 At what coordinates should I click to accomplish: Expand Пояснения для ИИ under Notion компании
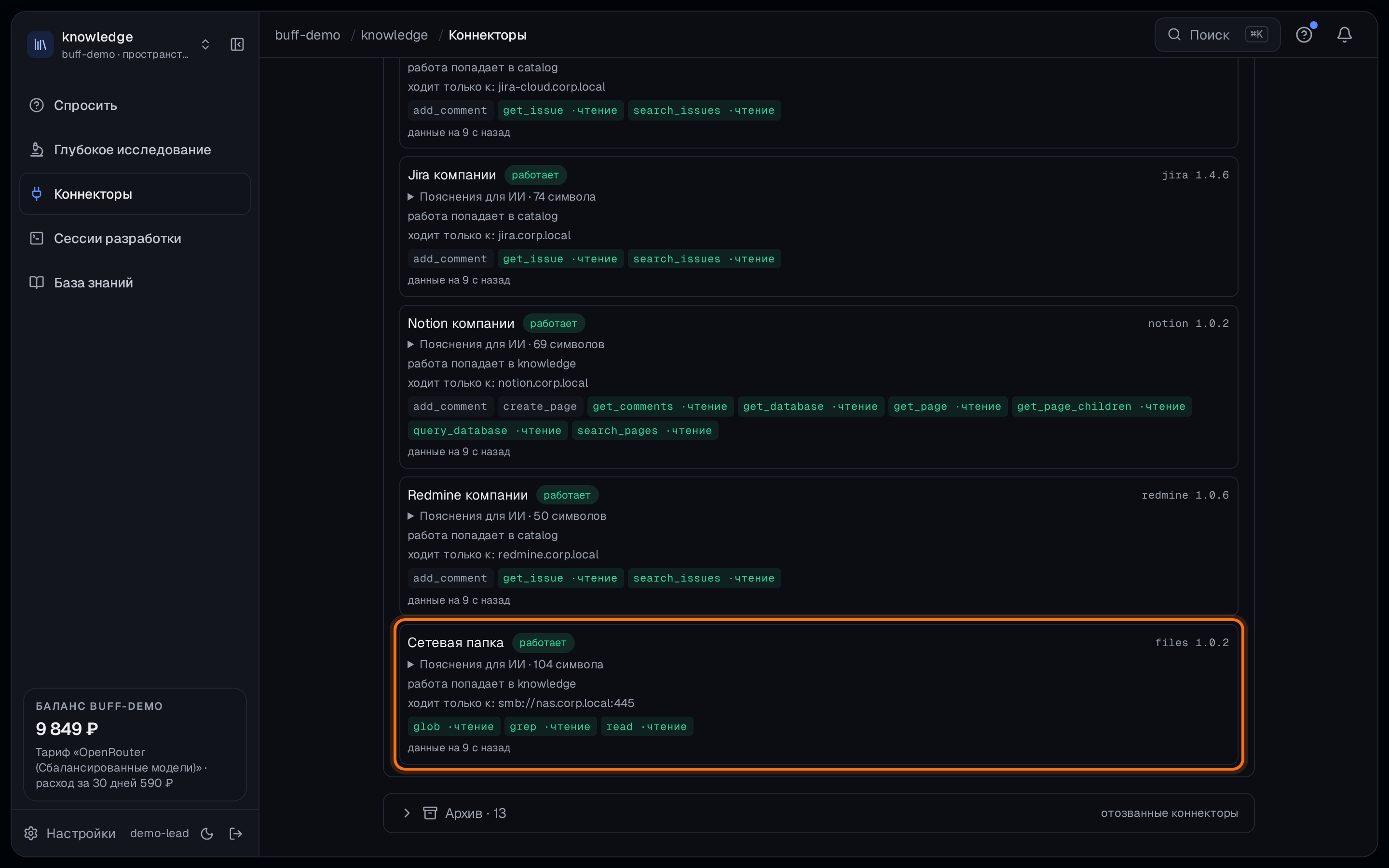point(505,344)
